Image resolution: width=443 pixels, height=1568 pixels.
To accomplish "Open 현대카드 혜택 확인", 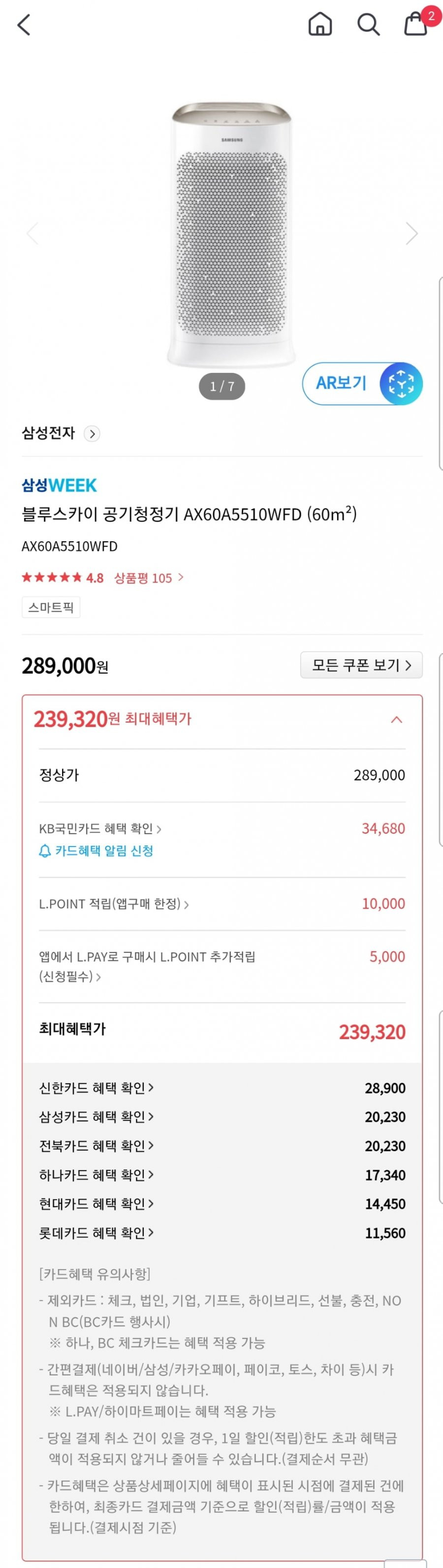I will pos(96,1204).
